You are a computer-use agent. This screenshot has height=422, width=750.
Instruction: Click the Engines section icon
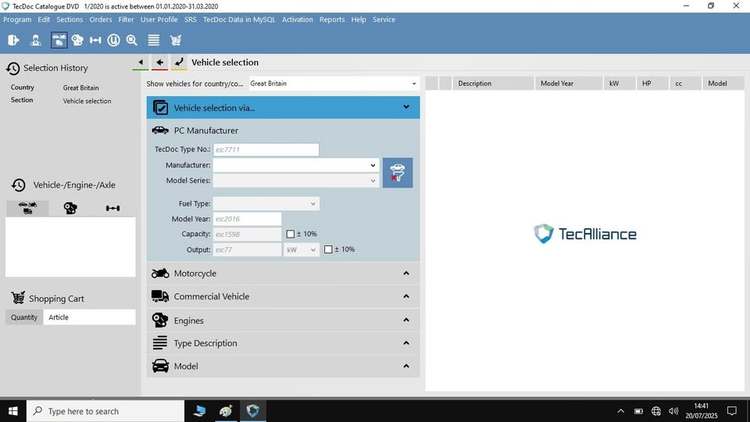point(160,320)
